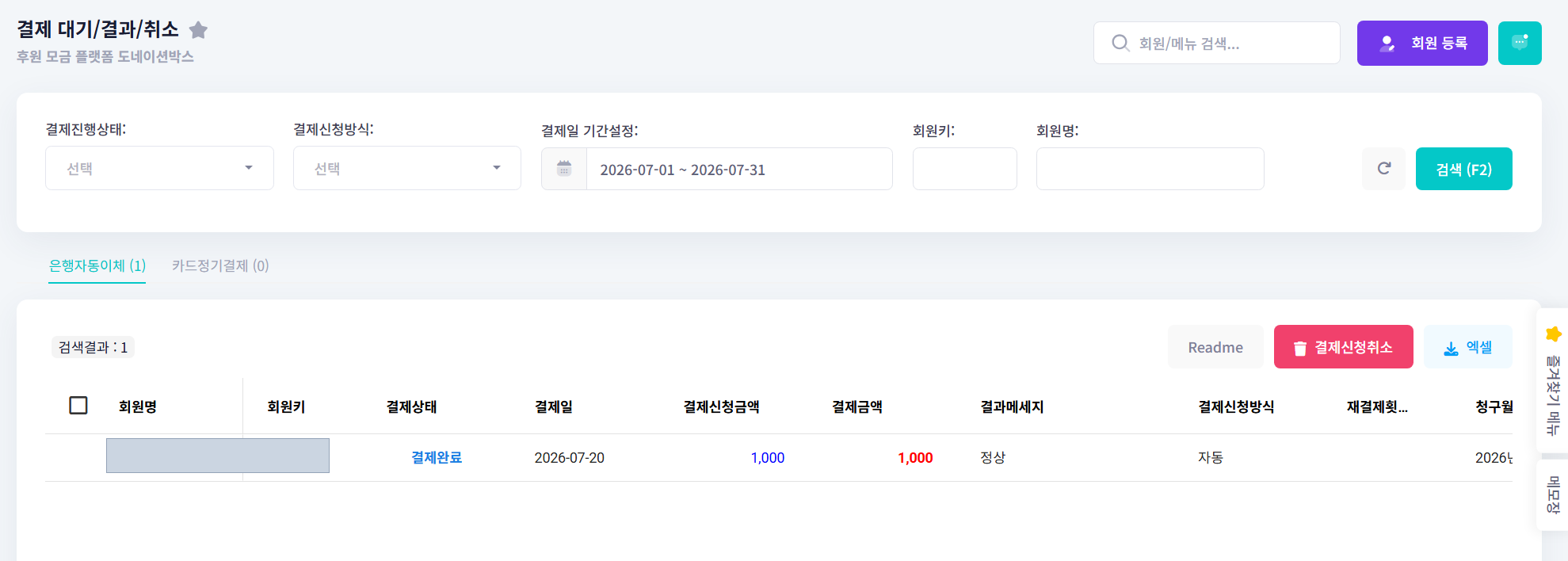Image resolution: width=1568 pixels, height=561 pixels.
Task: Sort by 결제신청금액 column header
Action: click(721, 406)
